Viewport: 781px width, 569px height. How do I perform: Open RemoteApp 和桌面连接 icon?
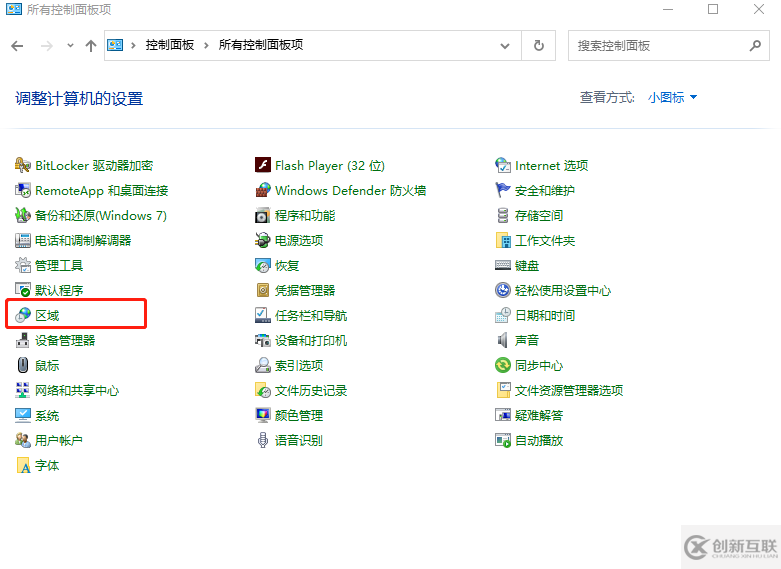click(x=22, y=190)
